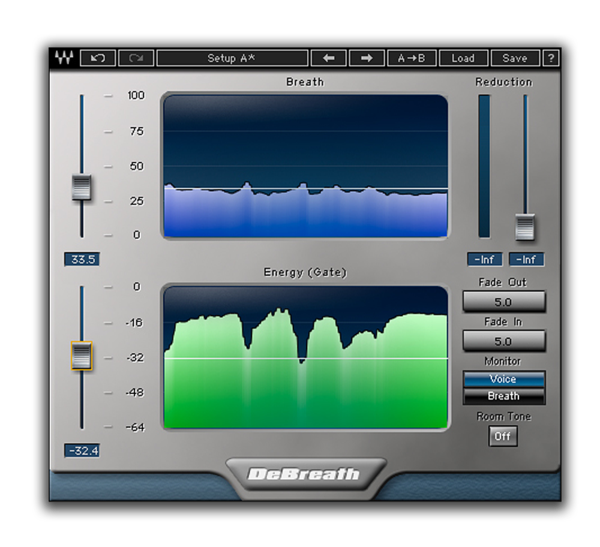Click the -16 mark on Energy scale
This screenshot has width=600, height=547.
coord(134,323)
